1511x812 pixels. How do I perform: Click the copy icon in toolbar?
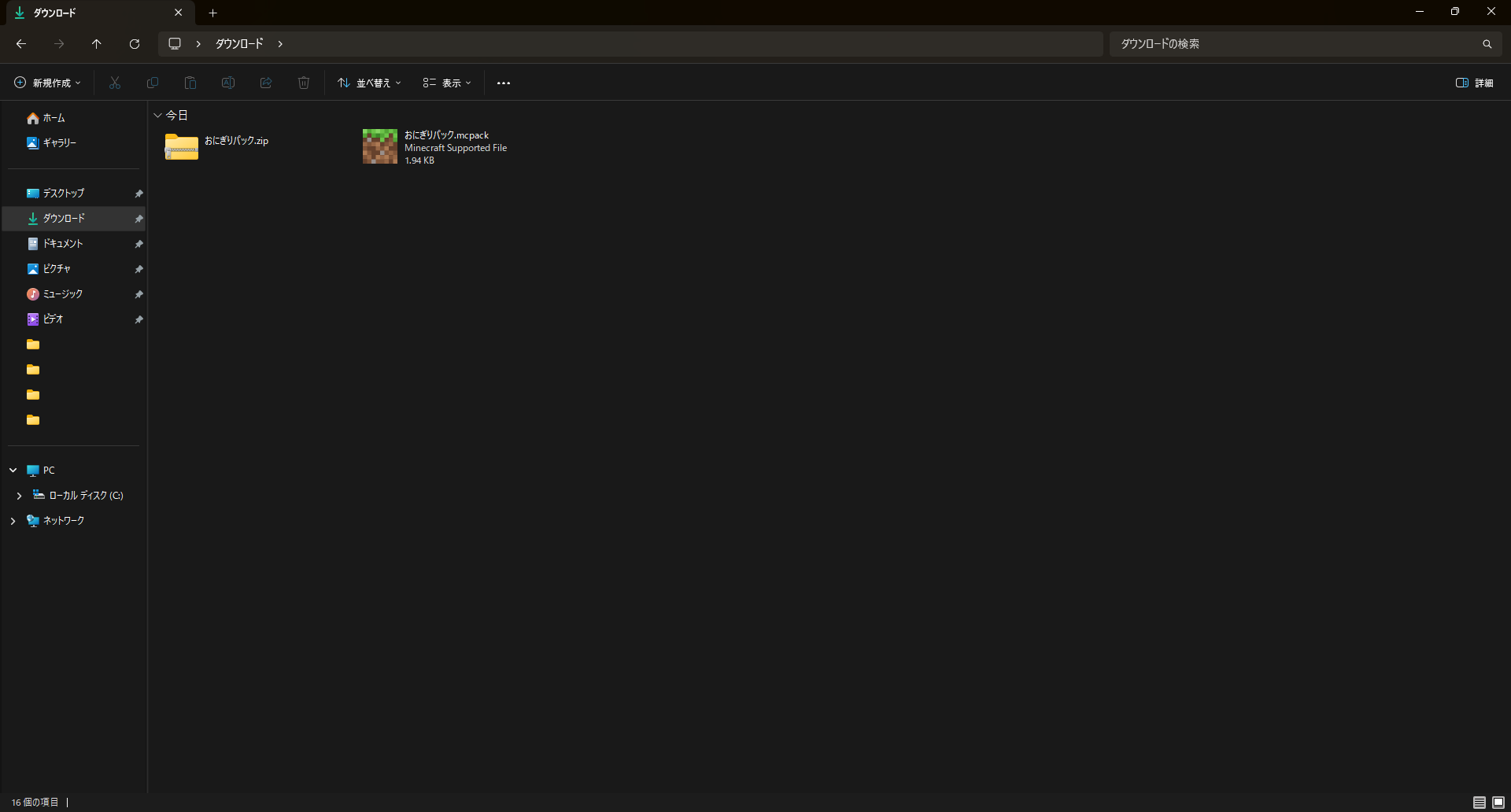(153, 83)
